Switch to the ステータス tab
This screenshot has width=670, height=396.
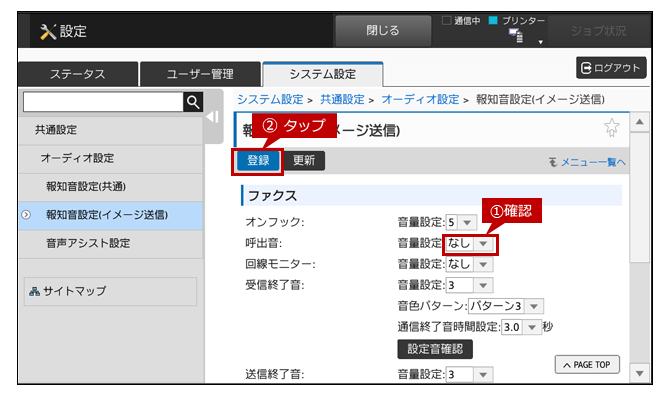[78, 74]
